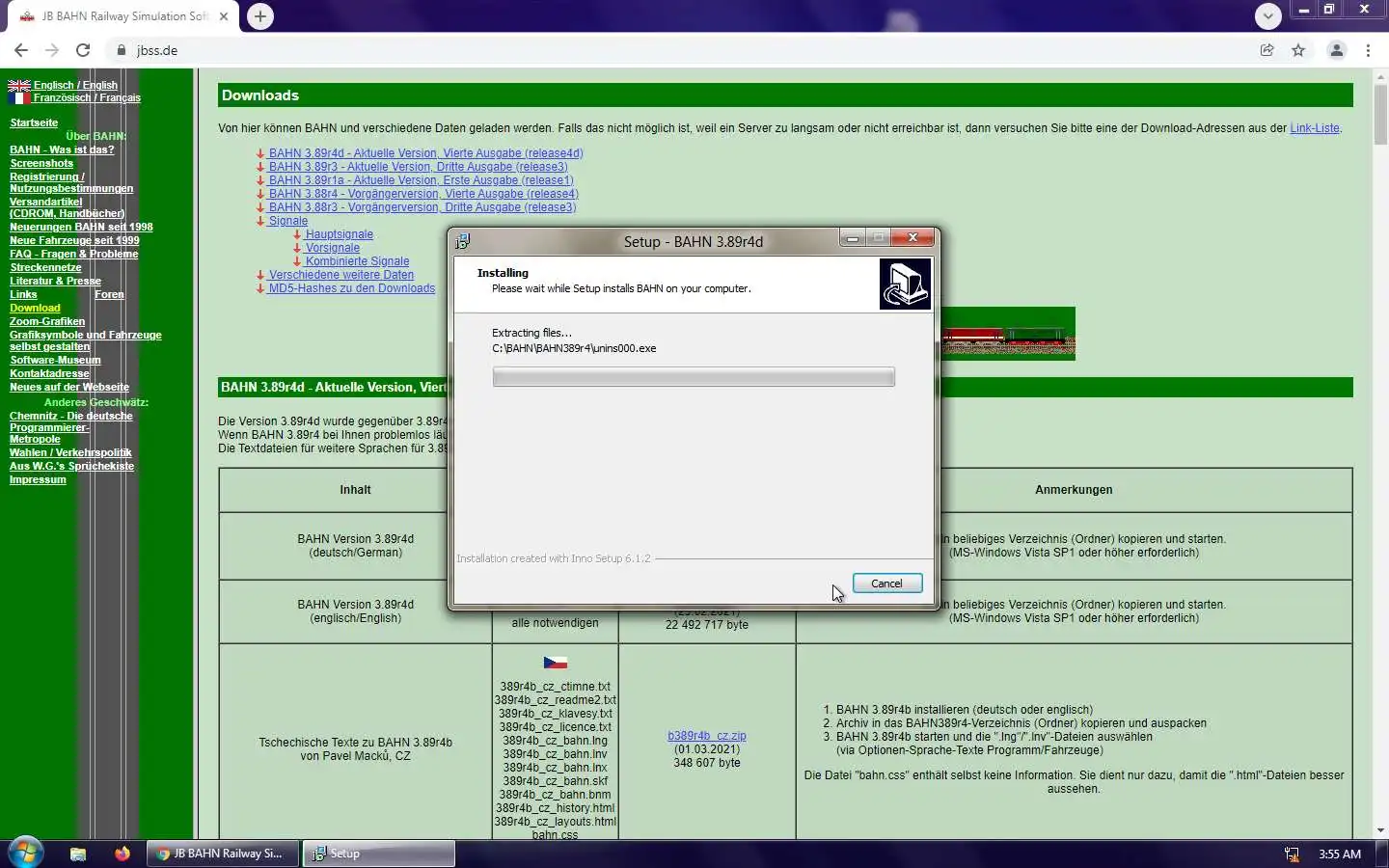Click the site lock icon
Viewport: 1389px width, 868px height.
point(121,50)
